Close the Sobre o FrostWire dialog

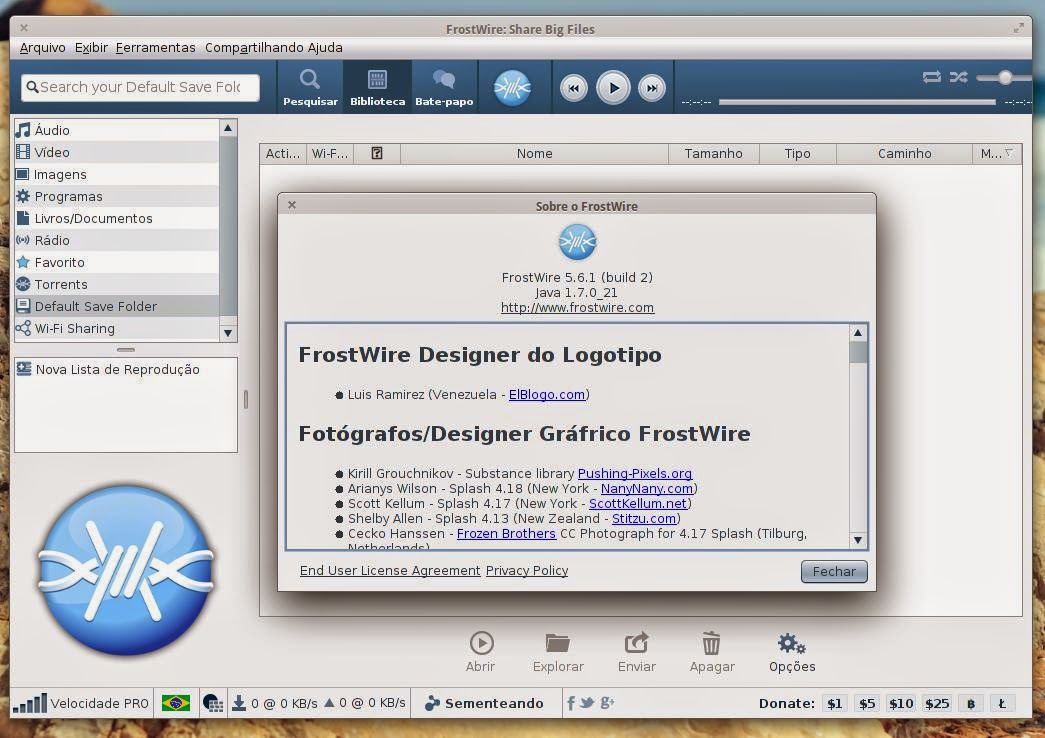coord(292,205)
